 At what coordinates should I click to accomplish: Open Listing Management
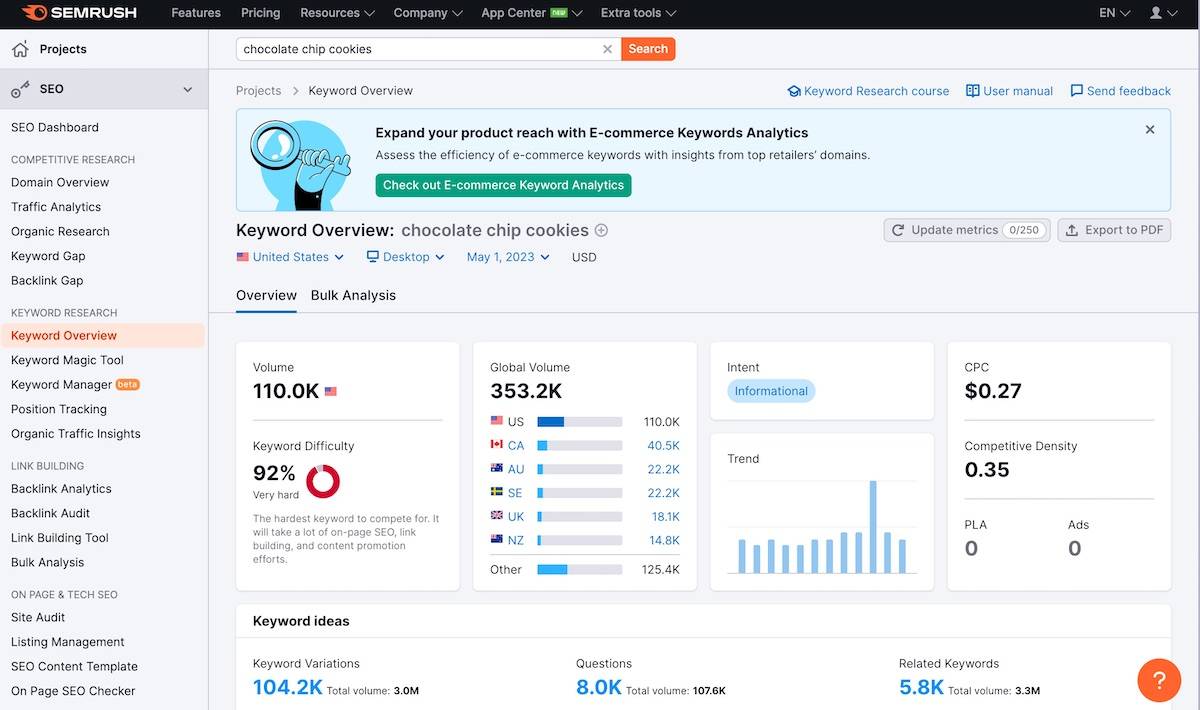68,642
